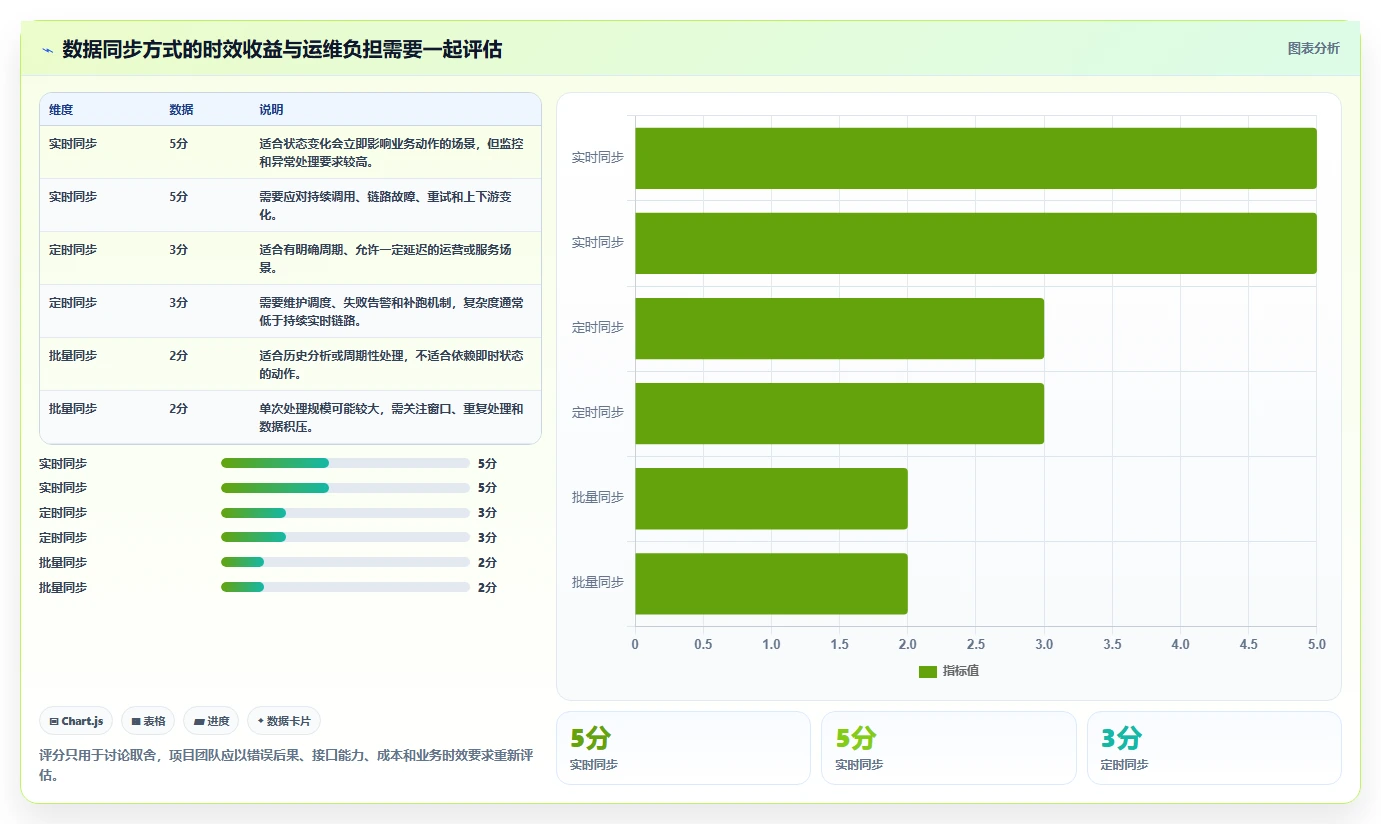Click the 1.5 tick on the chart x-axis
This screenshot has height=824, width=1381.
[x=839, y=644]
